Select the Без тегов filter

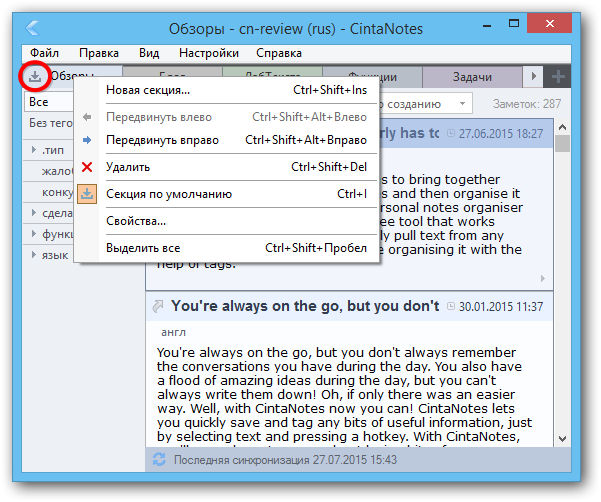click(49, 123)
